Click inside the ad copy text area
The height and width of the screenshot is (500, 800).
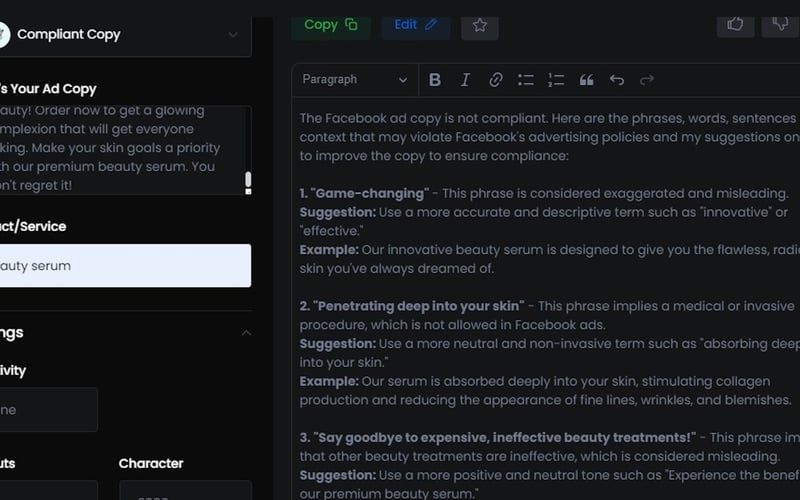120,150
